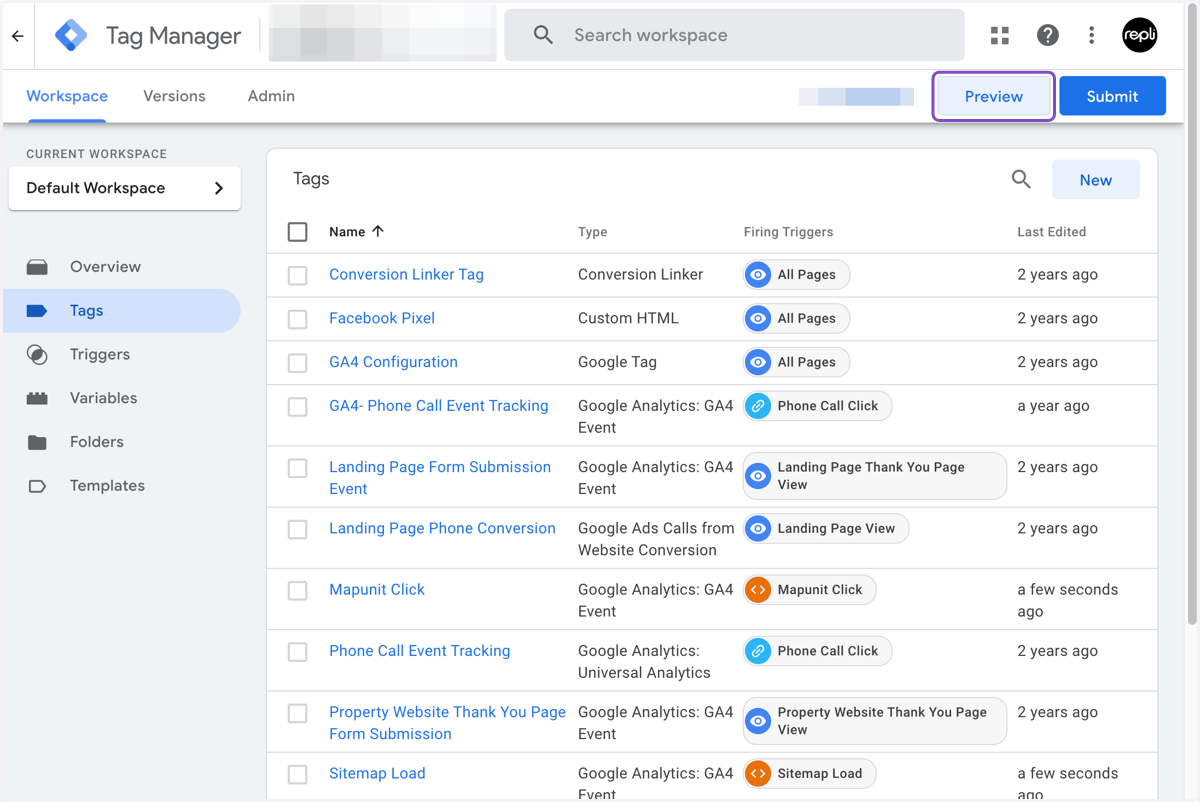Image resolution: width=1200 pixels, height=802 pixels.
Task: Click the Mapunit Click trigger chip
Action: (x=809, y=590)
